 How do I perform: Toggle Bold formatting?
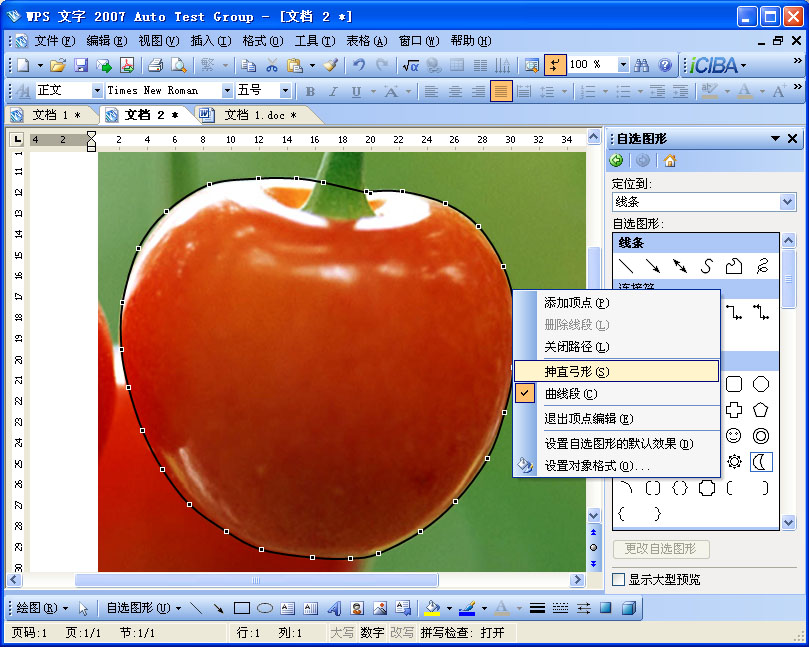point(310,90)
